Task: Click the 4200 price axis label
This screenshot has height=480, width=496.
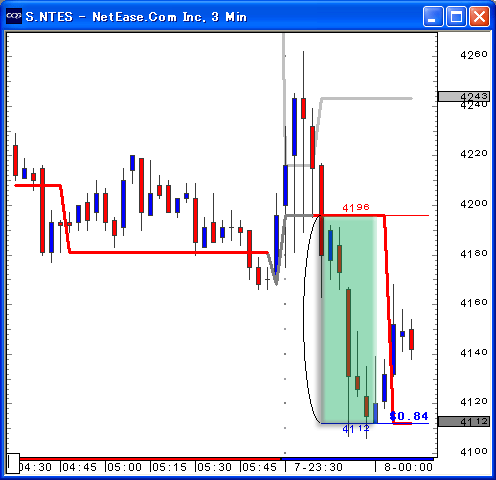Action: point(474,203)
